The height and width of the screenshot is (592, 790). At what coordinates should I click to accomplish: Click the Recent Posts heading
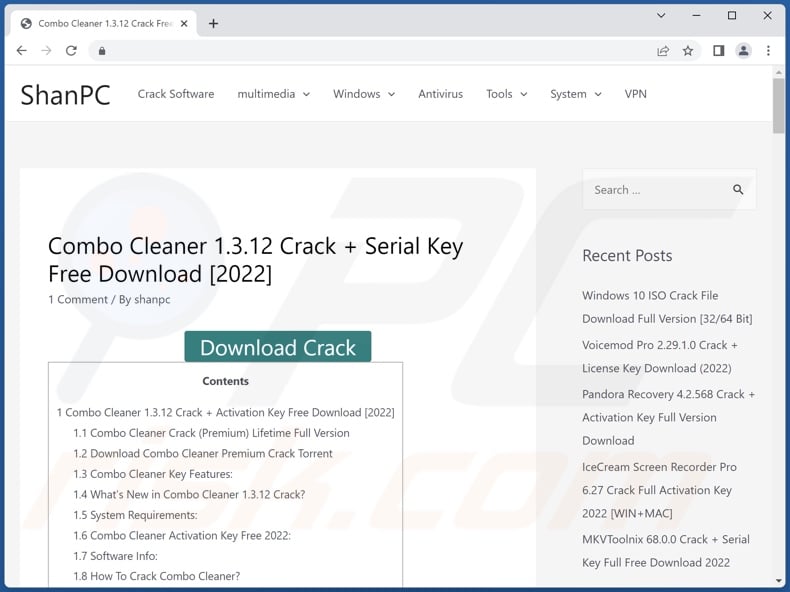click(x=627, y=255)
